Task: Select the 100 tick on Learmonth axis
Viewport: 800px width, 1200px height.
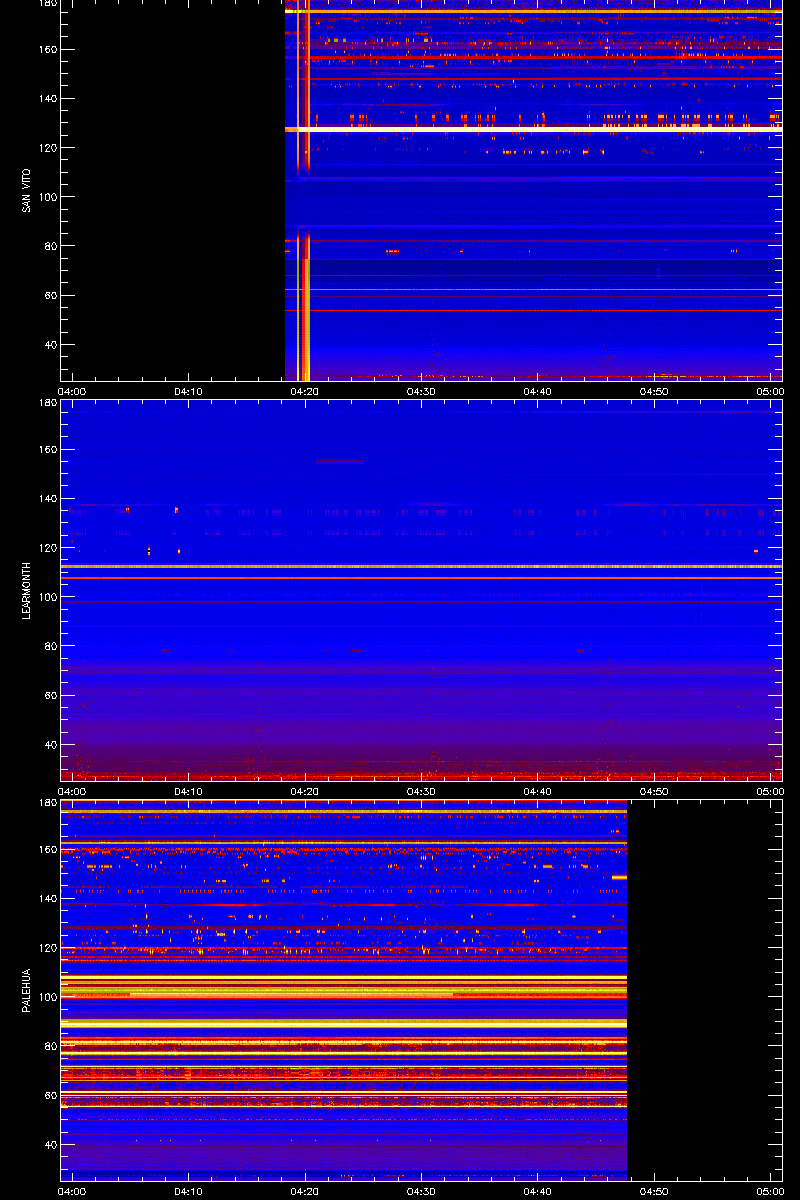Action: [46, 597]
